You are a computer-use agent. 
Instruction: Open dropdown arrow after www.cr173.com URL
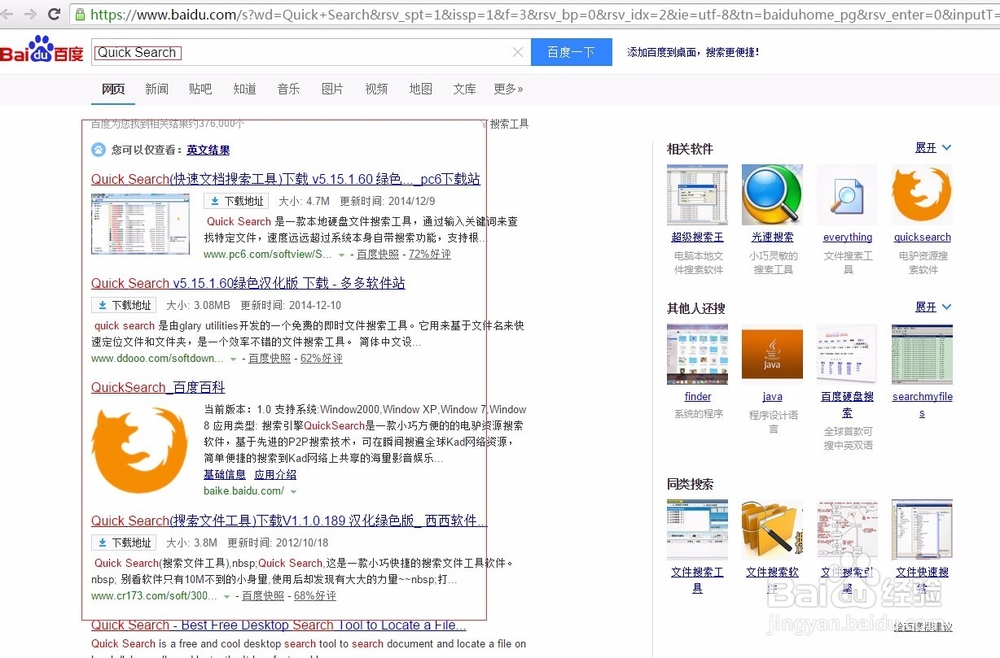tap(226, 597)
